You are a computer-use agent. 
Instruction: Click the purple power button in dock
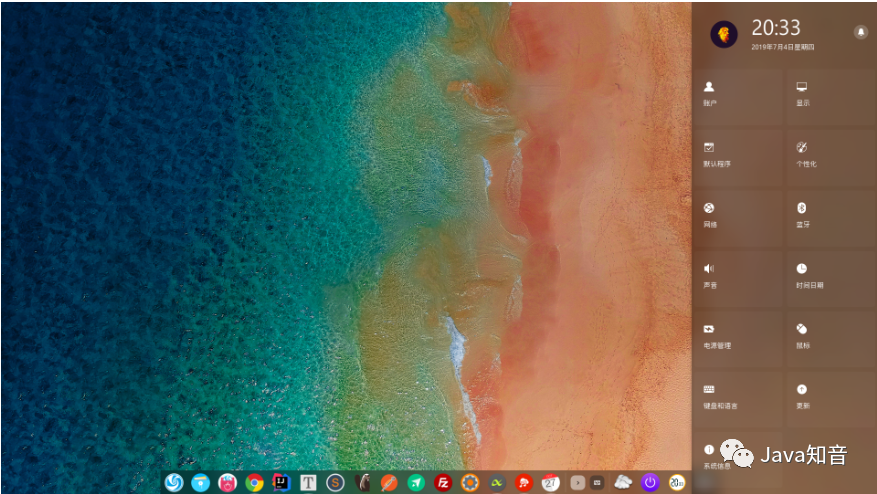click(650, 482)
